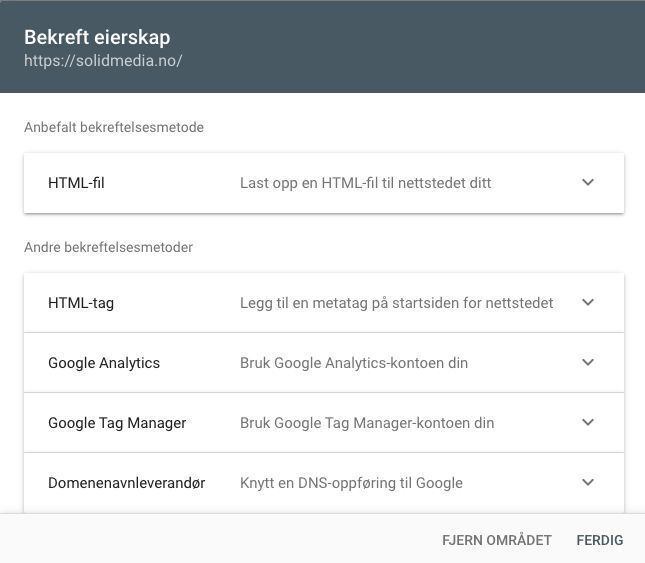Expand the HTML-fil chevron arrow

click(588, 183)
